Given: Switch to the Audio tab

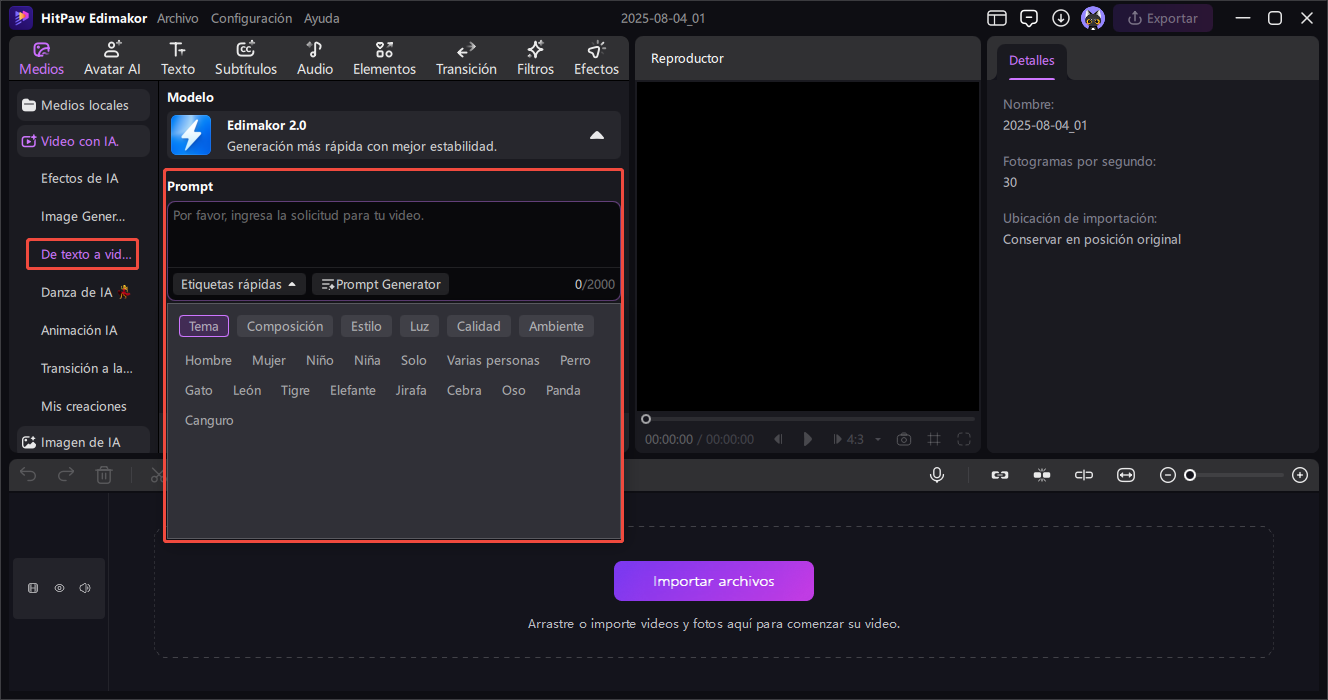Looking at the screenshot, I should tap(315, 59).
